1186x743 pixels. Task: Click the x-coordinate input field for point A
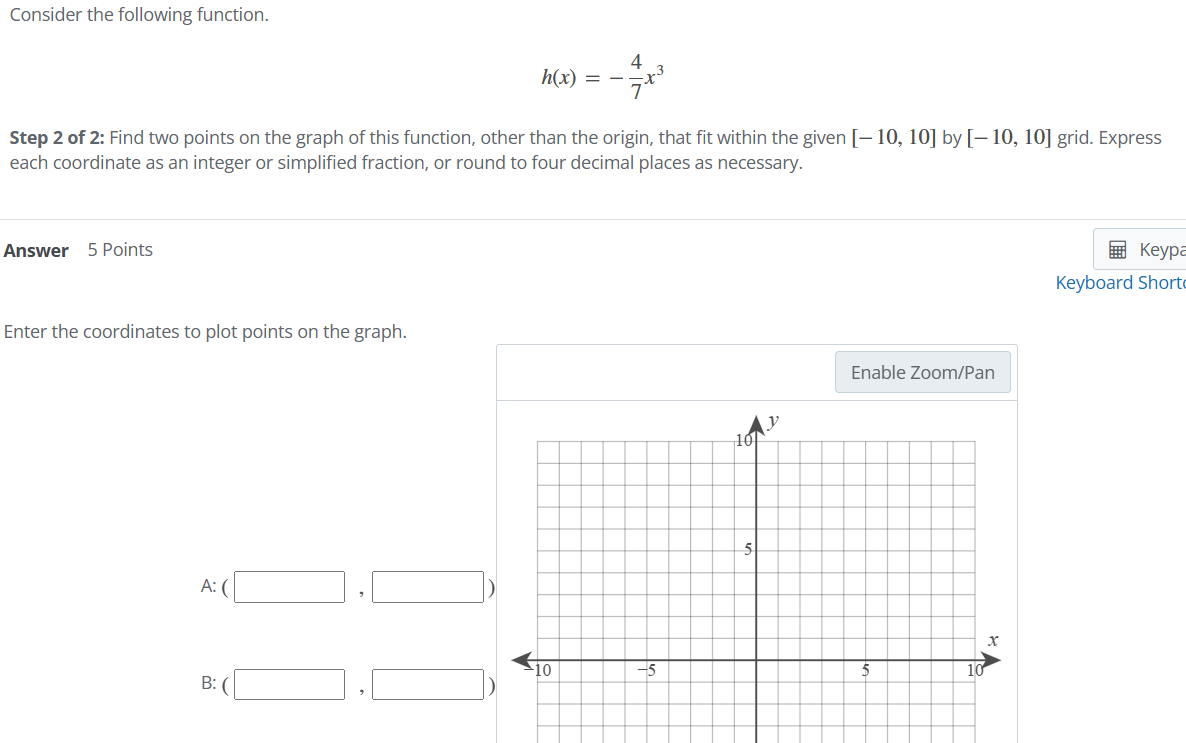pos(289,587)
